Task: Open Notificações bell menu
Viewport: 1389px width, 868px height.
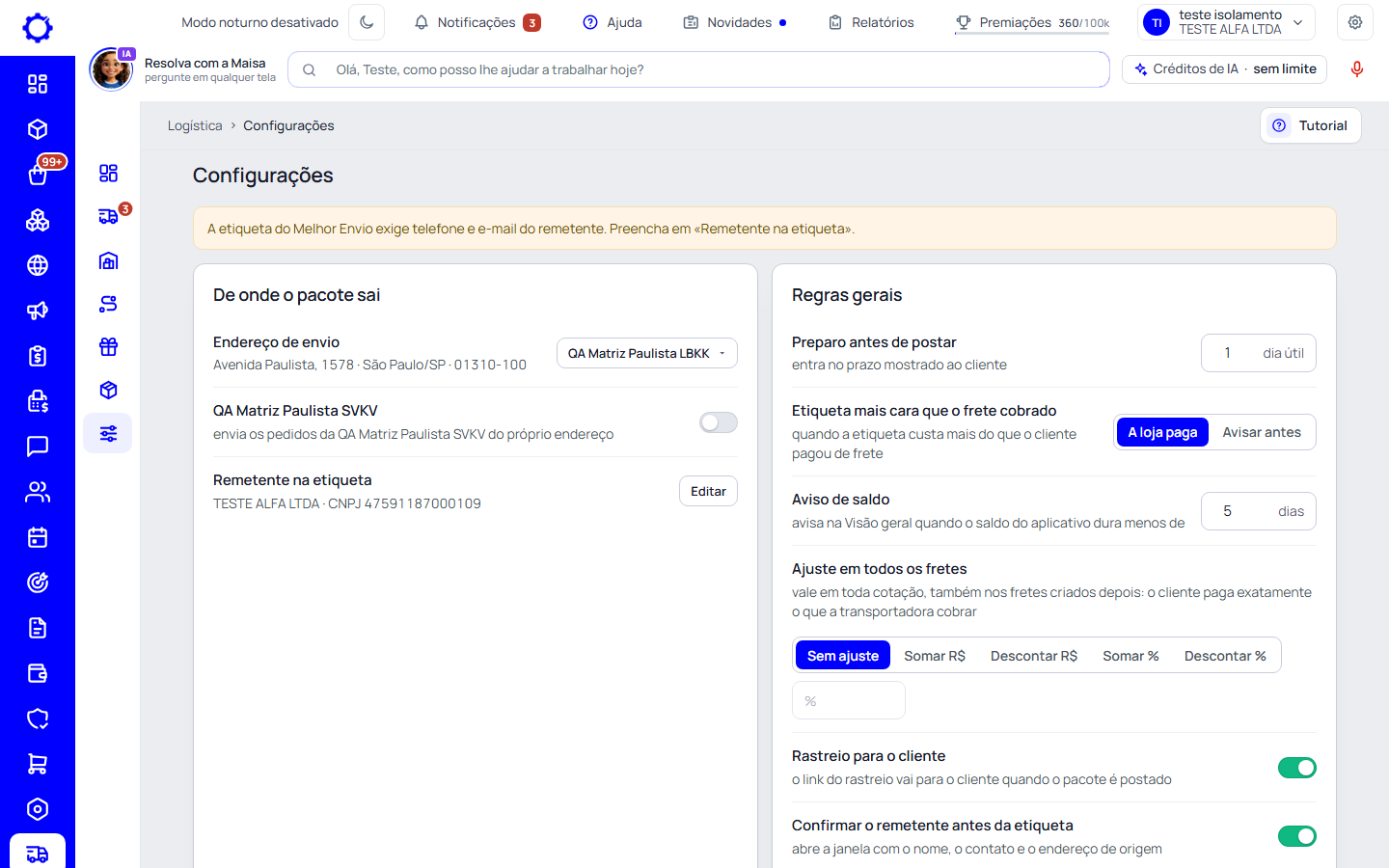Action: tap(477, 22)
